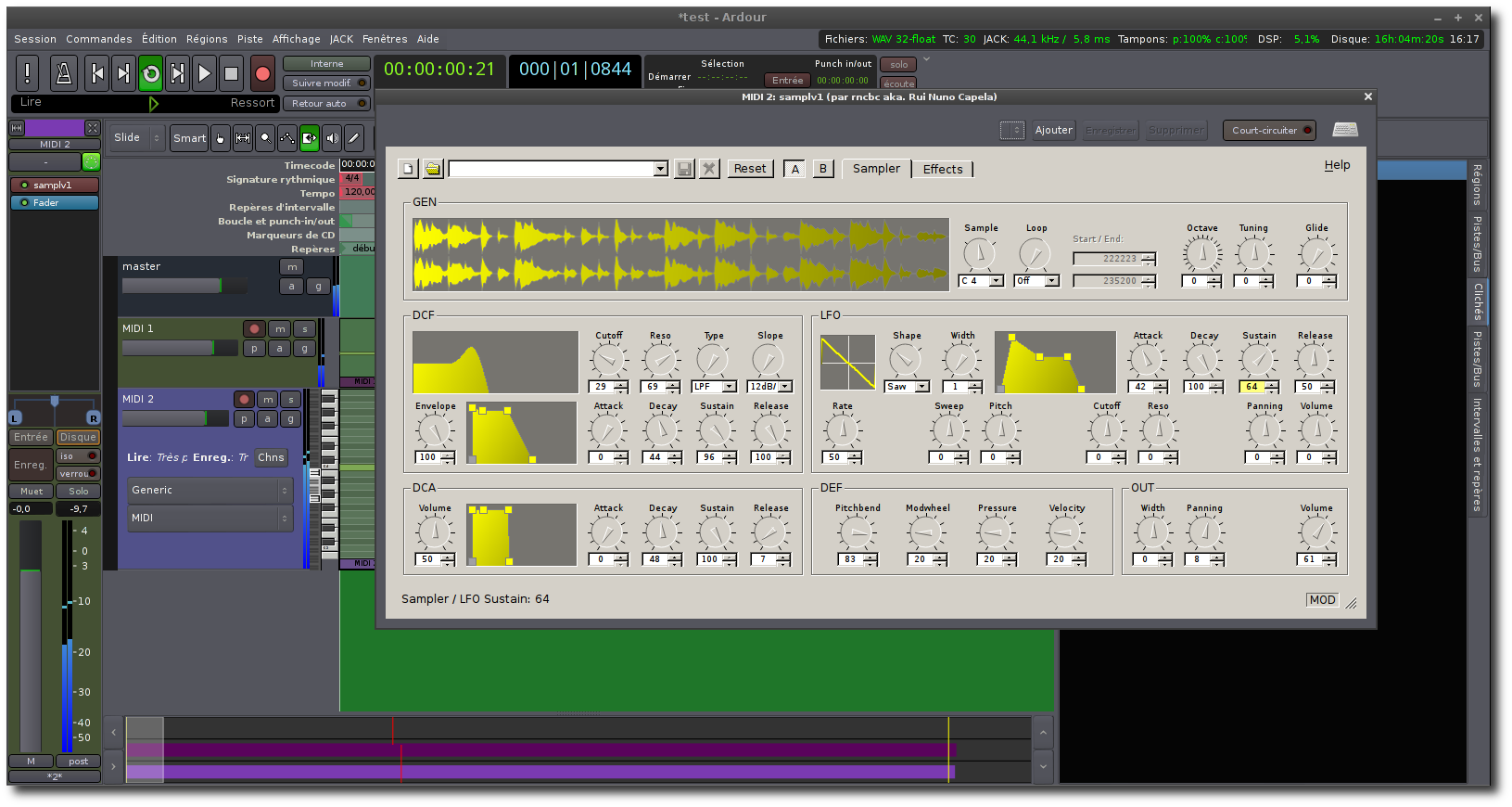Open the DCF Type LPF dropdown
The height and width of the screenshot is (807, 1512).
click(713, 387)
